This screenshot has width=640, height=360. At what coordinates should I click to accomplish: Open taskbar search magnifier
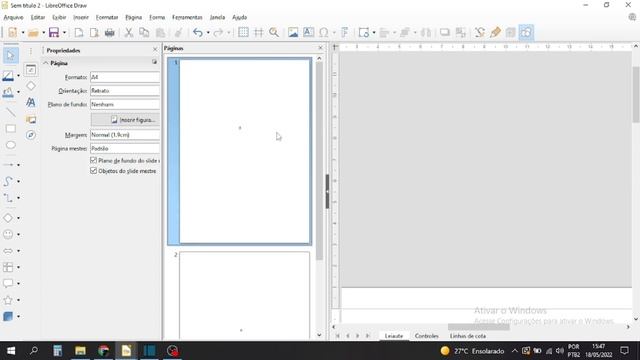(34, 351)
